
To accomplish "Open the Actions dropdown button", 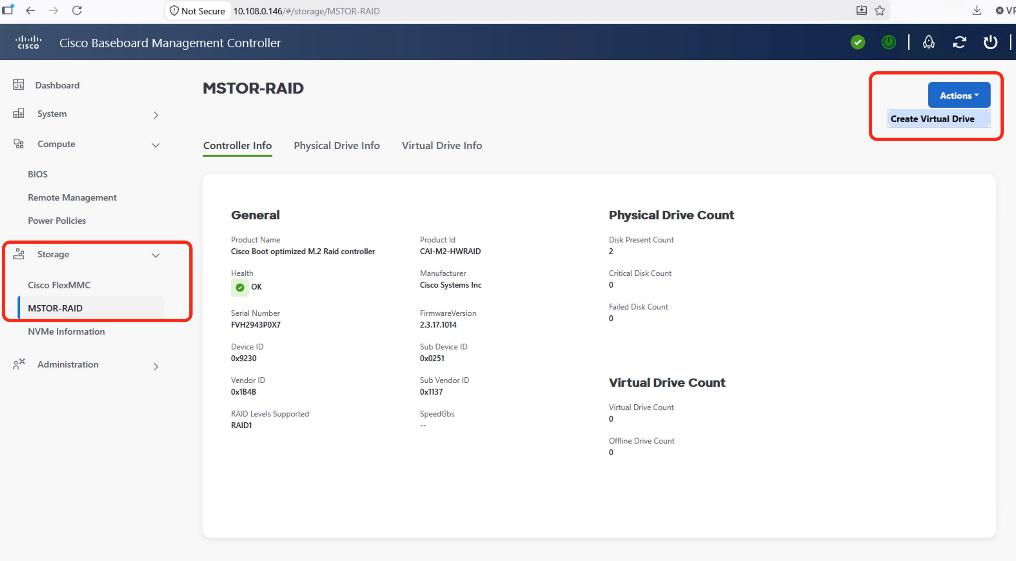I will tap(959, 95).
